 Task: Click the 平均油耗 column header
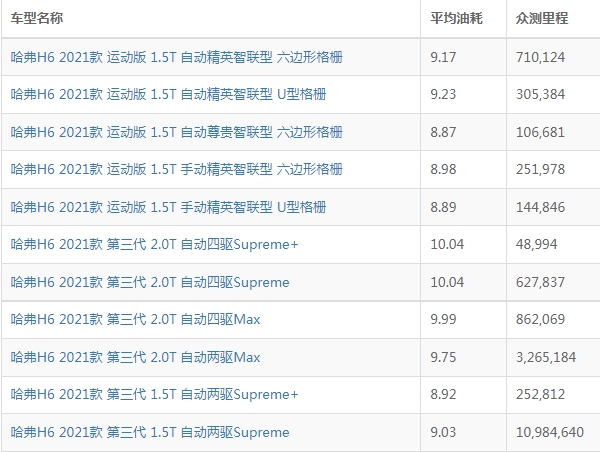tap(457, 18)
